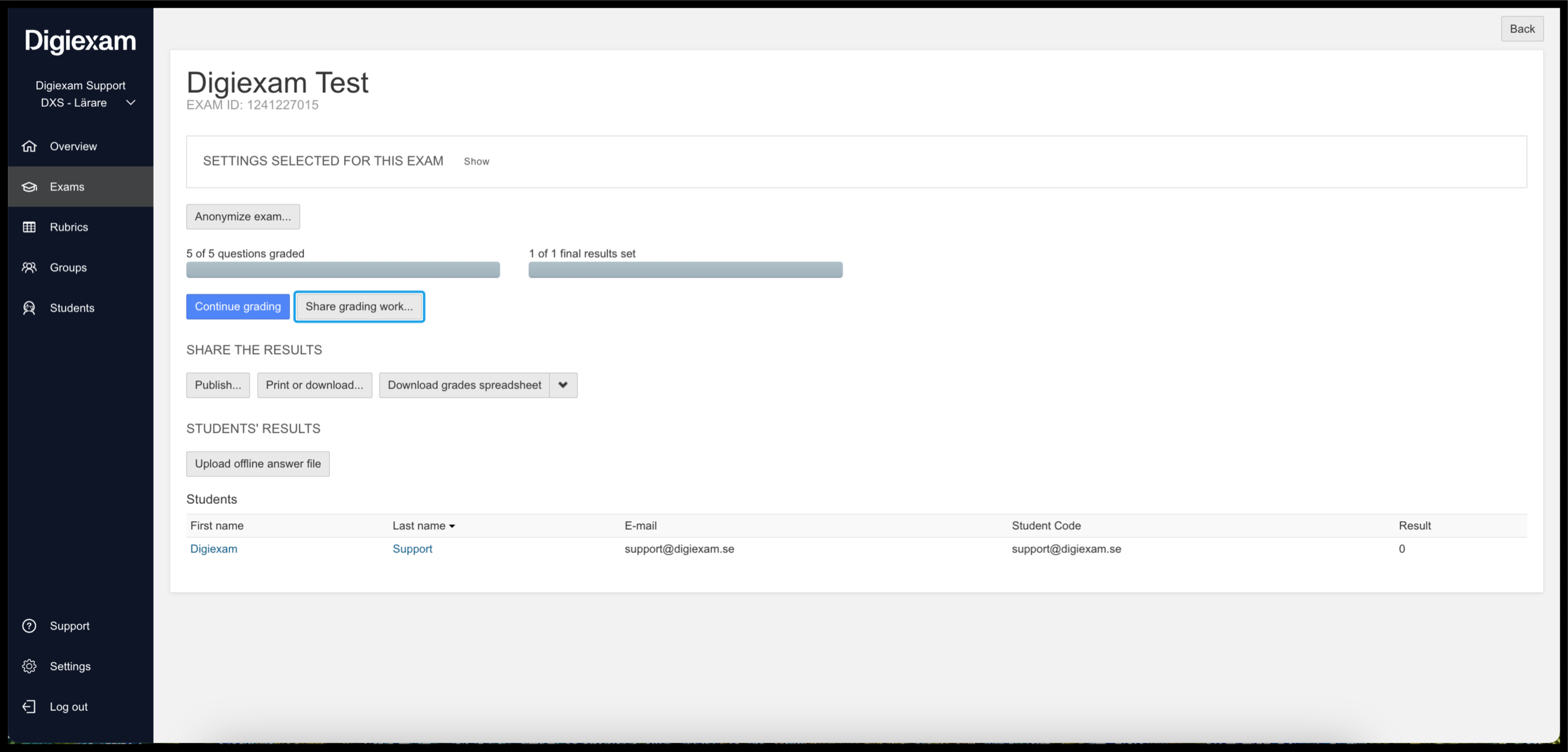The width and height of the screenshot is (1568, 752).
Task: Click the Back button
Action: point(1522,29)
